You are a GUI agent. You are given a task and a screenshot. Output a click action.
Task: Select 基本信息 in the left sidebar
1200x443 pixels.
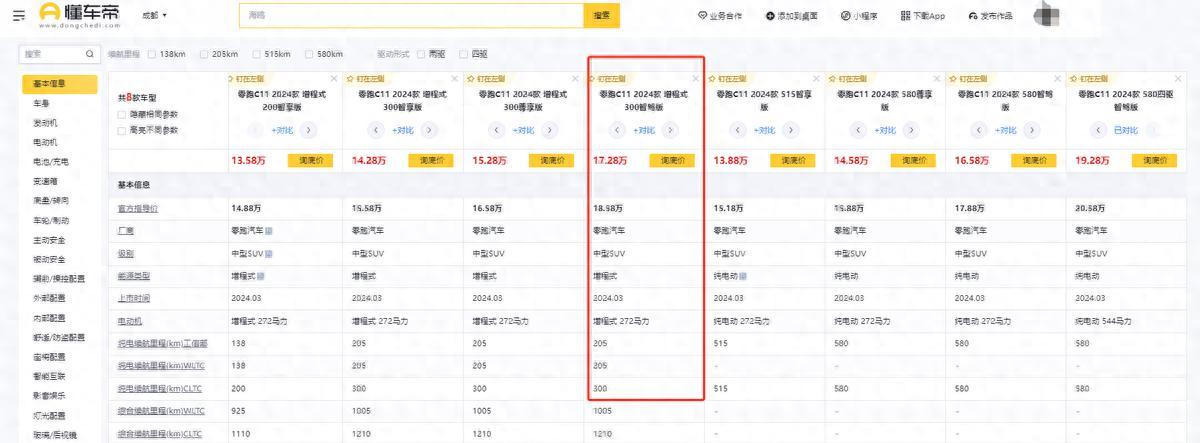coord(60,84)
